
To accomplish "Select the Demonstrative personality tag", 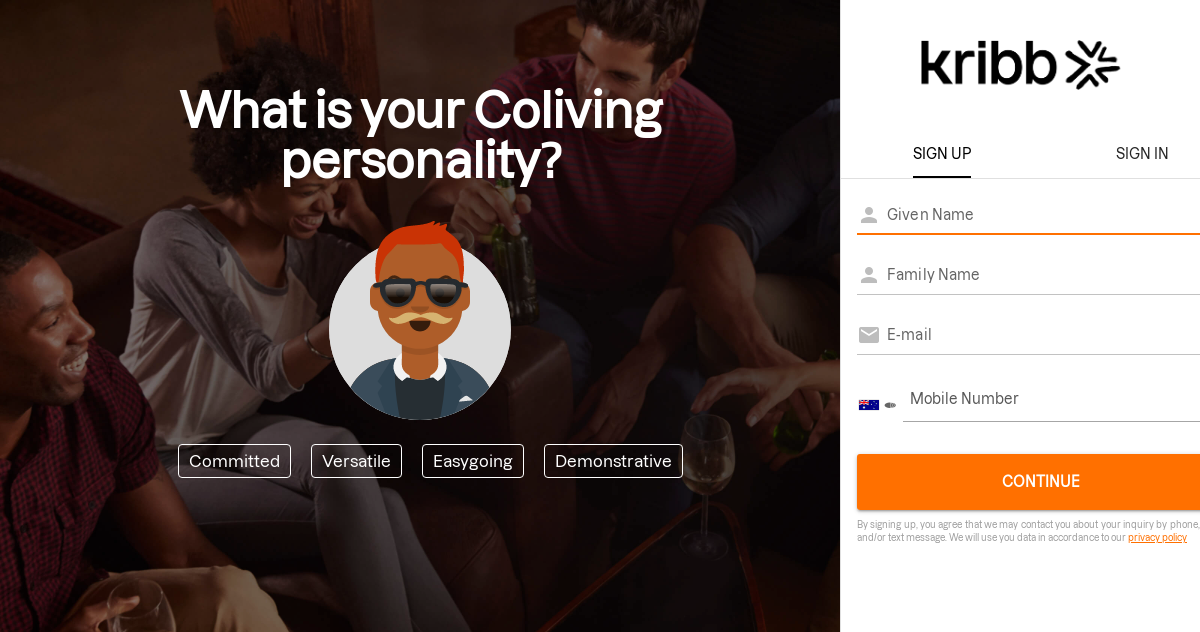I will 613,461.
